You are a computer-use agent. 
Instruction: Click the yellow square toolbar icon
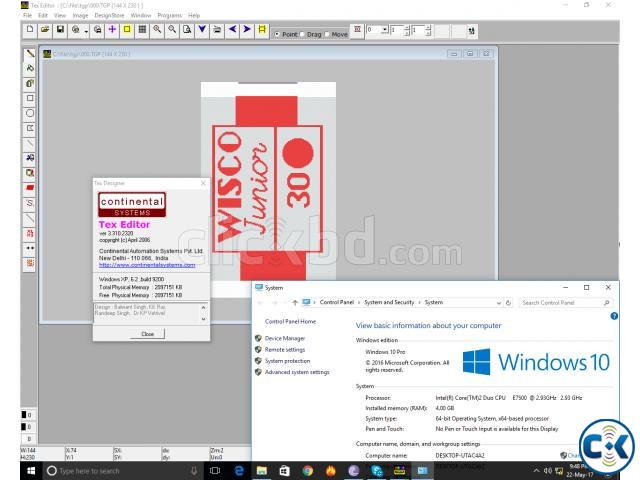127,30
